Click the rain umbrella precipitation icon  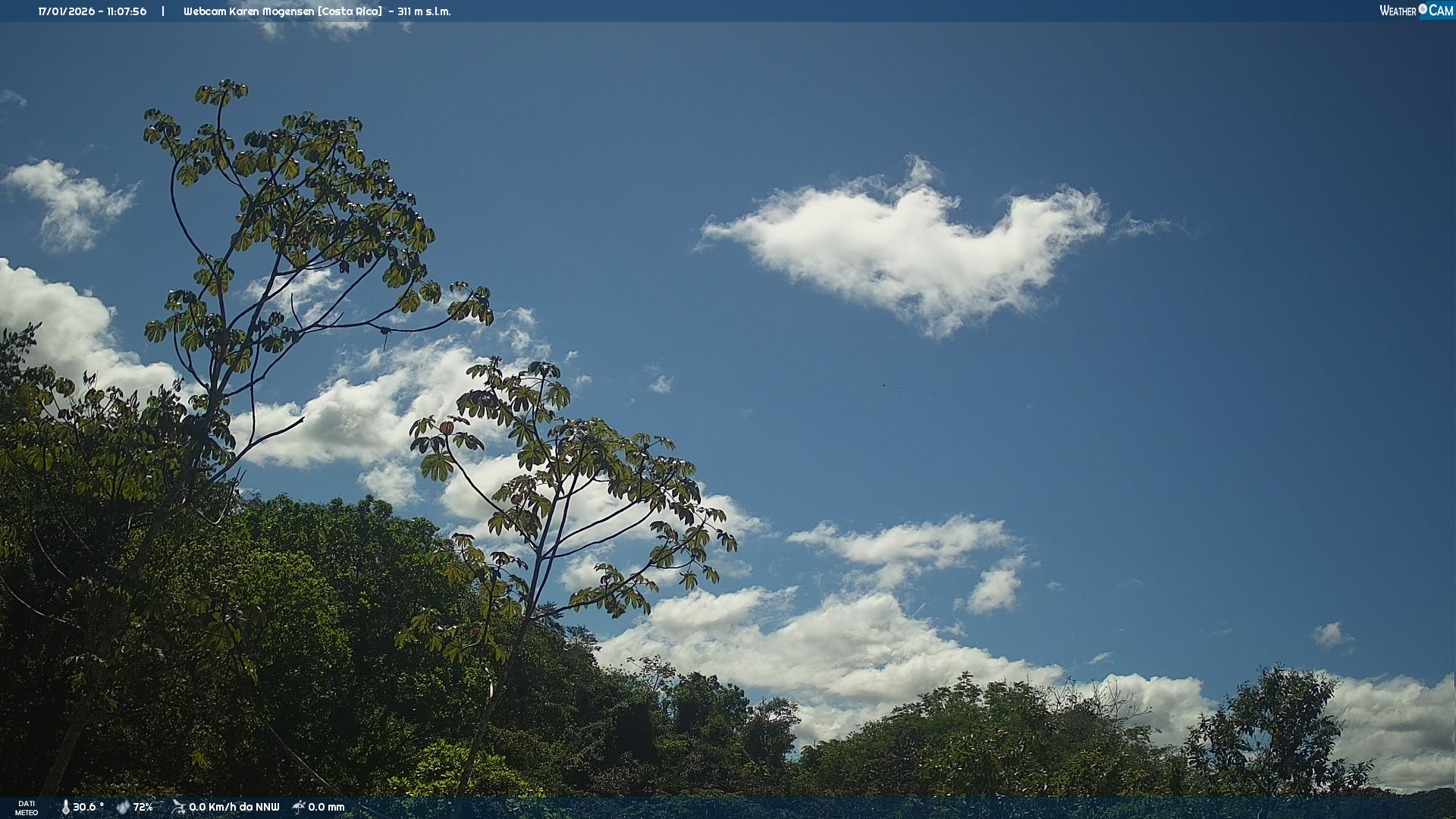click(x=298, y=807)
